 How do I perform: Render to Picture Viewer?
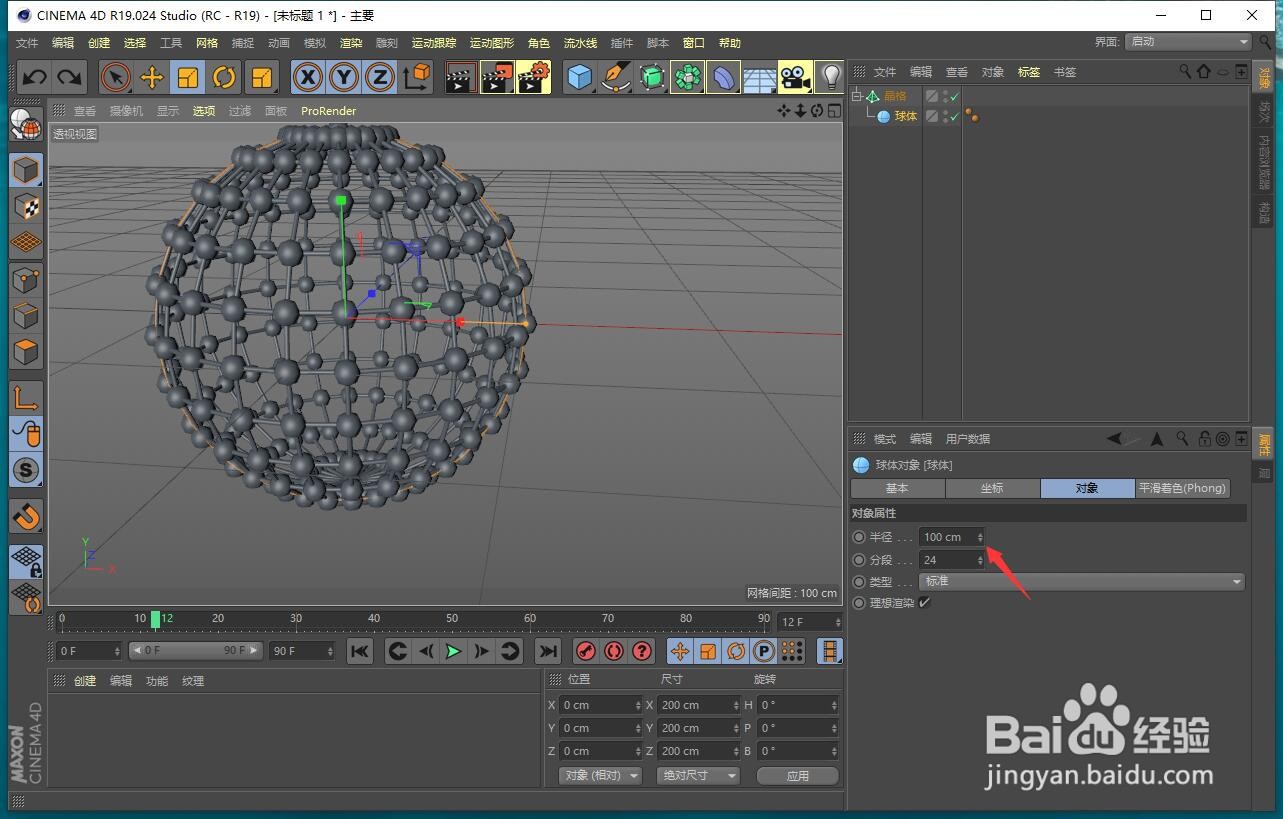coord(497,77)
